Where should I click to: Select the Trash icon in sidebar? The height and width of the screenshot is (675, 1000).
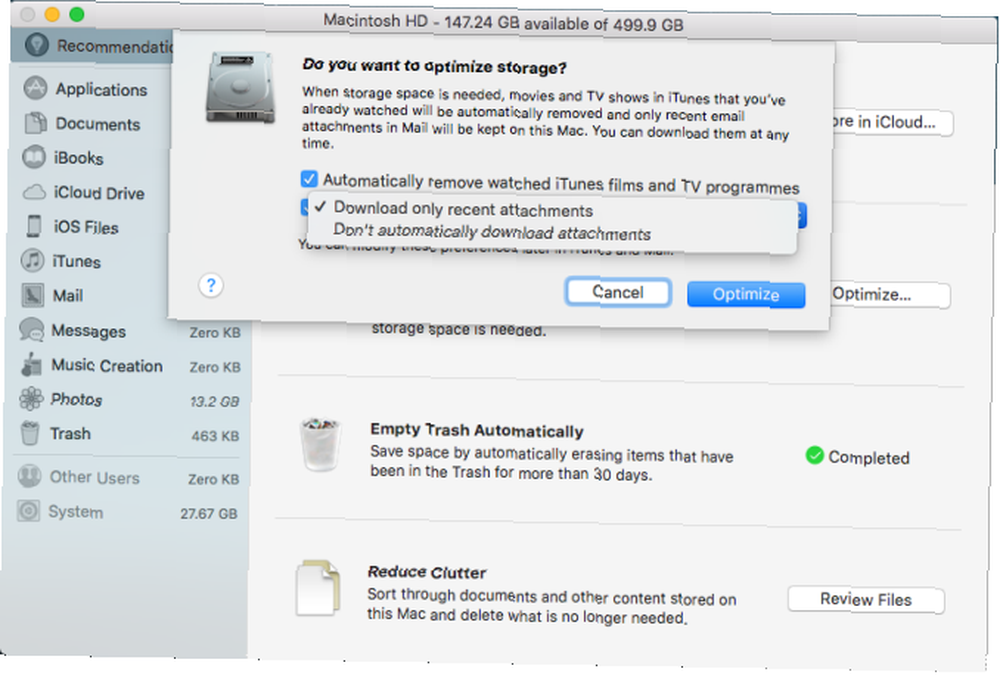pyautogui.click(x=29, y=433)
